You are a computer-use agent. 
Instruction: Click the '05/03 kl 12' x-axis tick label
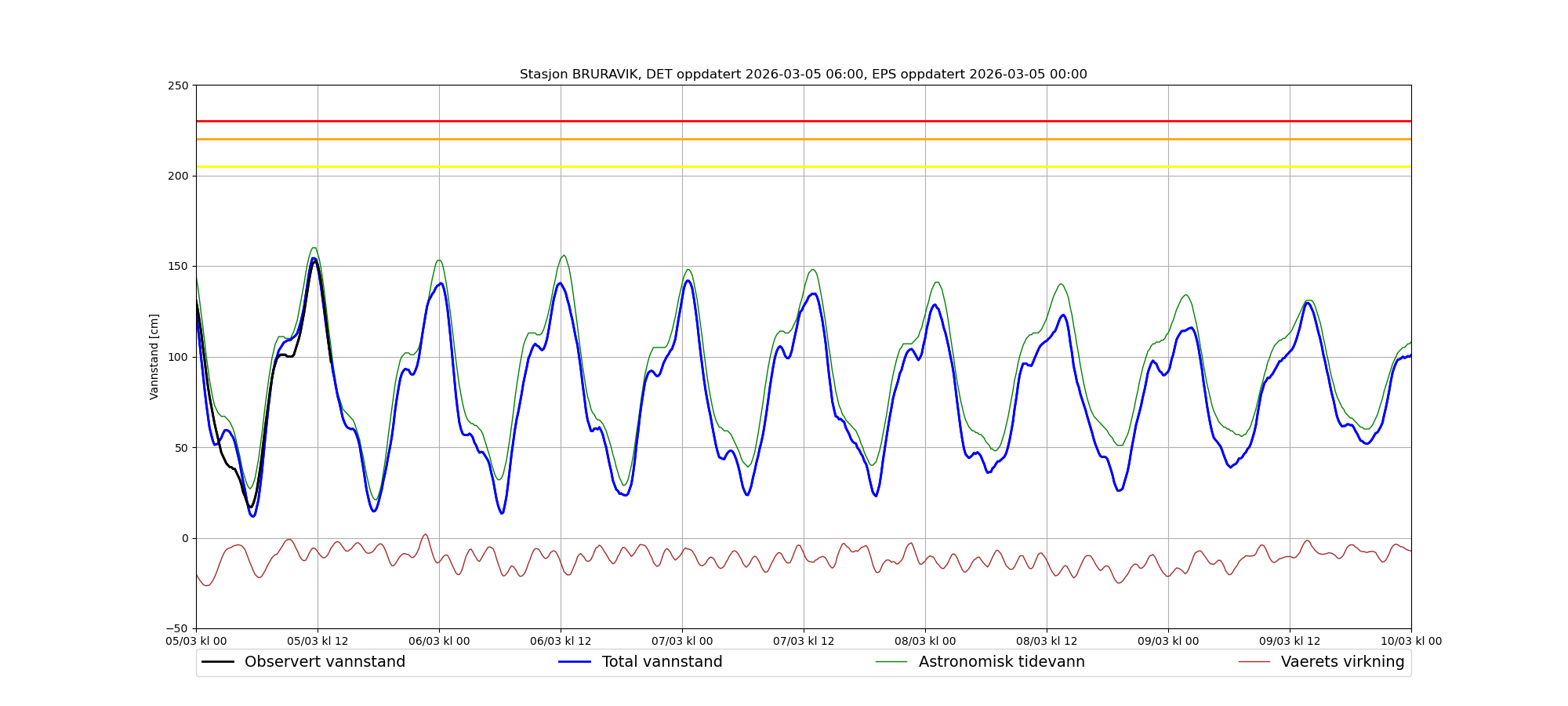pyautogui.click(x=318, y=642)
